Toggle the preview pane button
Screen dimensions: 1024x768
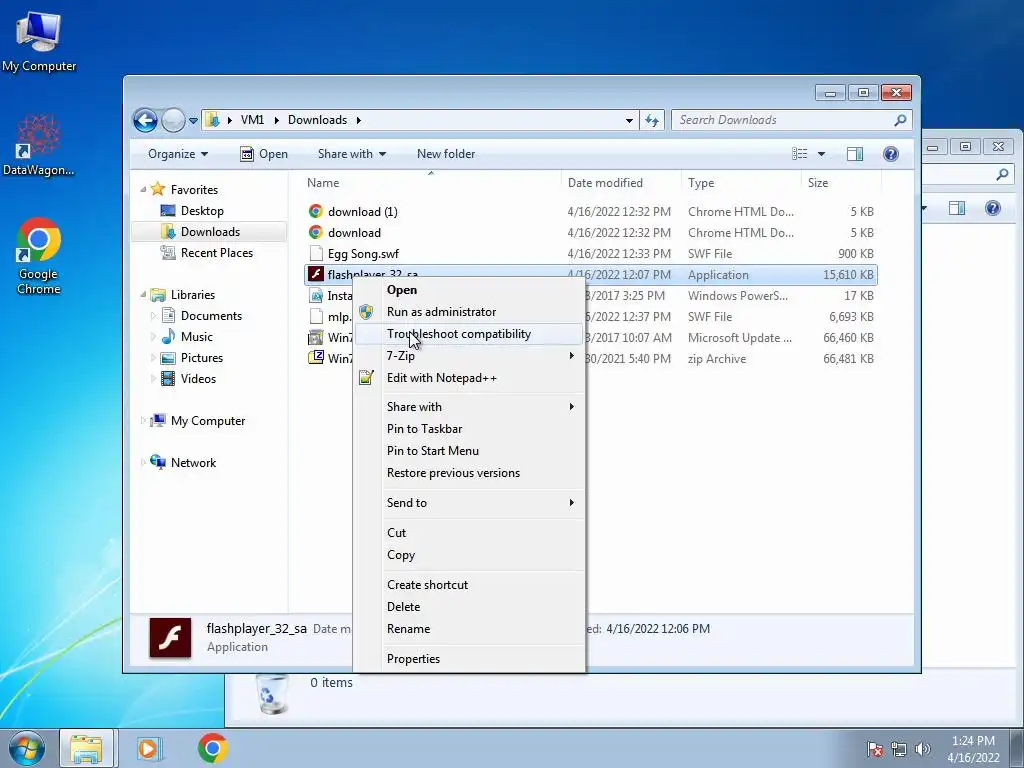point(855,154)
